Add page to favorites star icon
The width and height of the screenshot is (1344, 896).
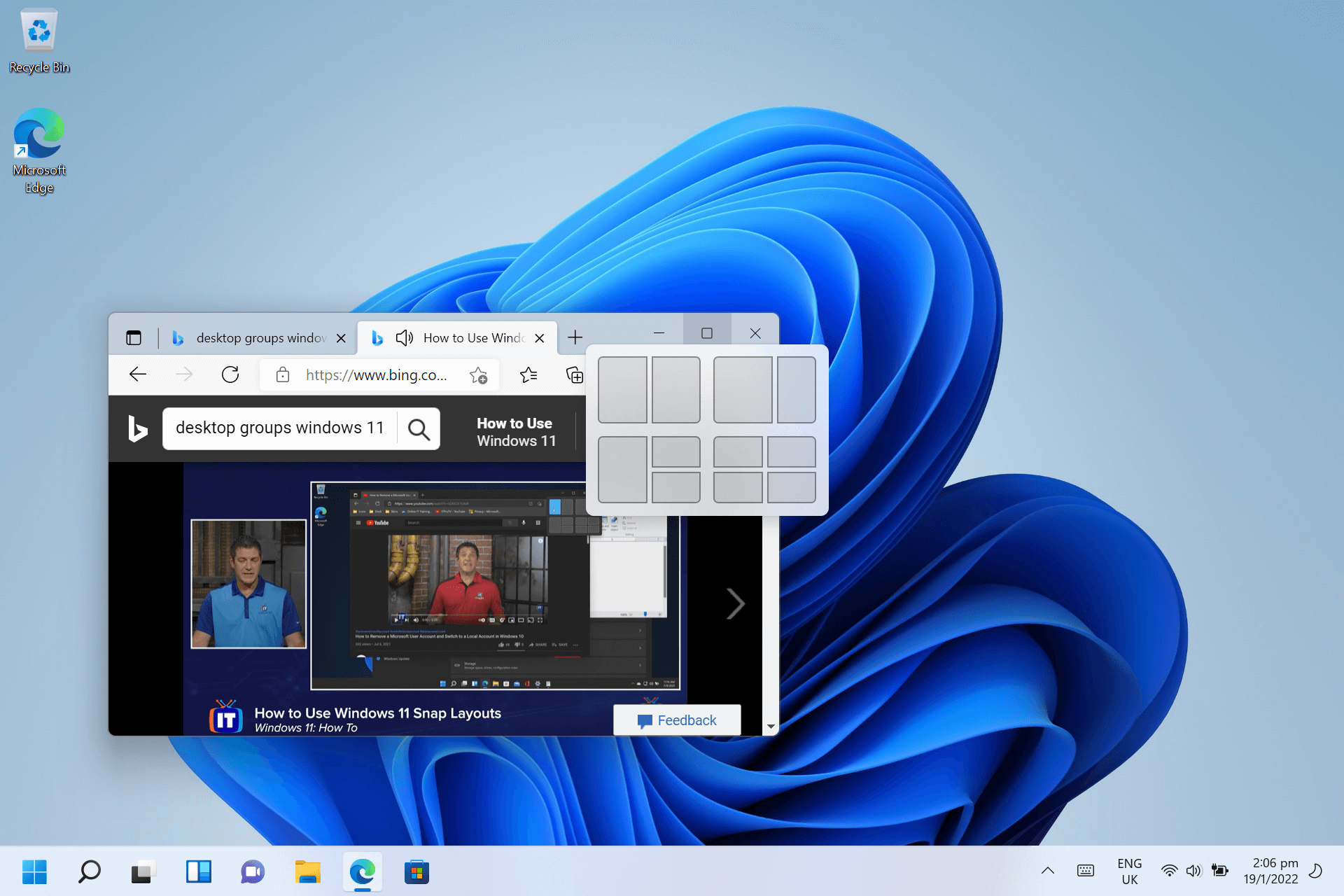[479, 375]
